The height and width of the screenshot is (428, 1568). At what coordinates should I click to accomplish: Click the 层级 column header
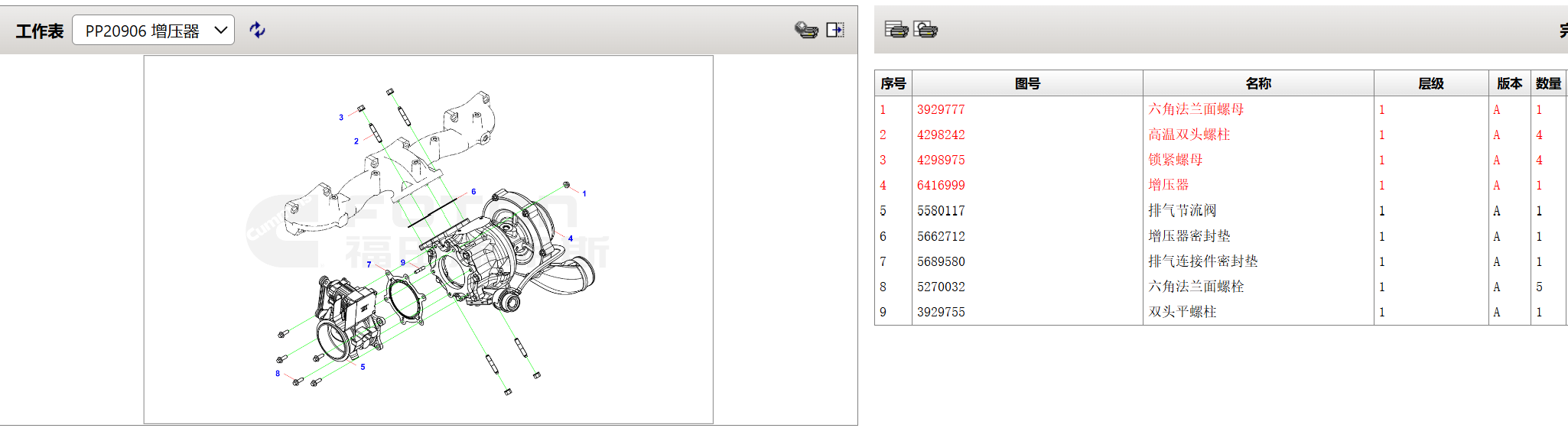[1430, 83]
